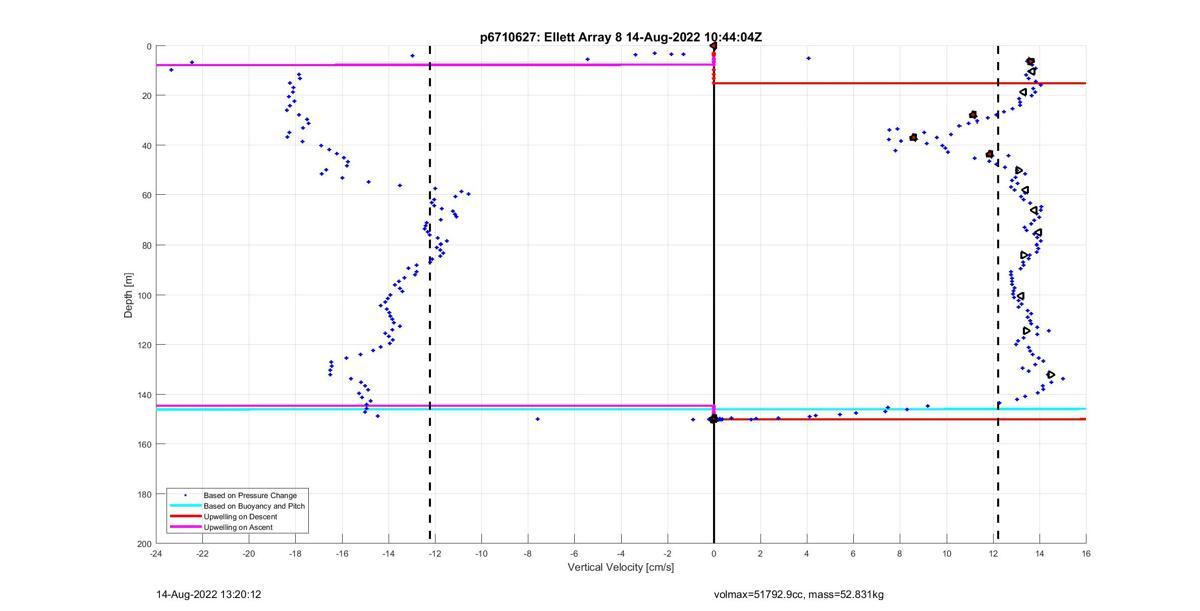
Task: Click x-axis tick label 12
Action: 993,553
